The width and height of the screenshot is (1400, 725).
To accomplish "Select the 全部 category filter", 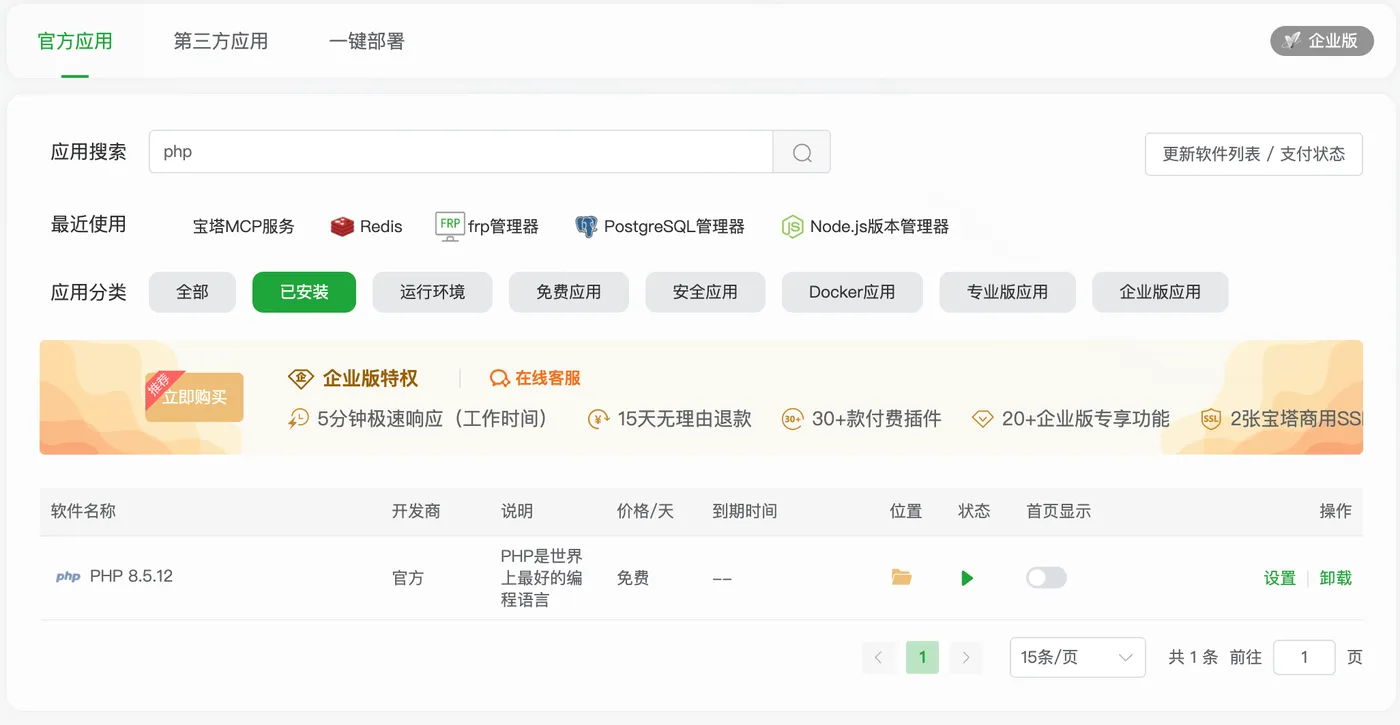I will 192,292.
